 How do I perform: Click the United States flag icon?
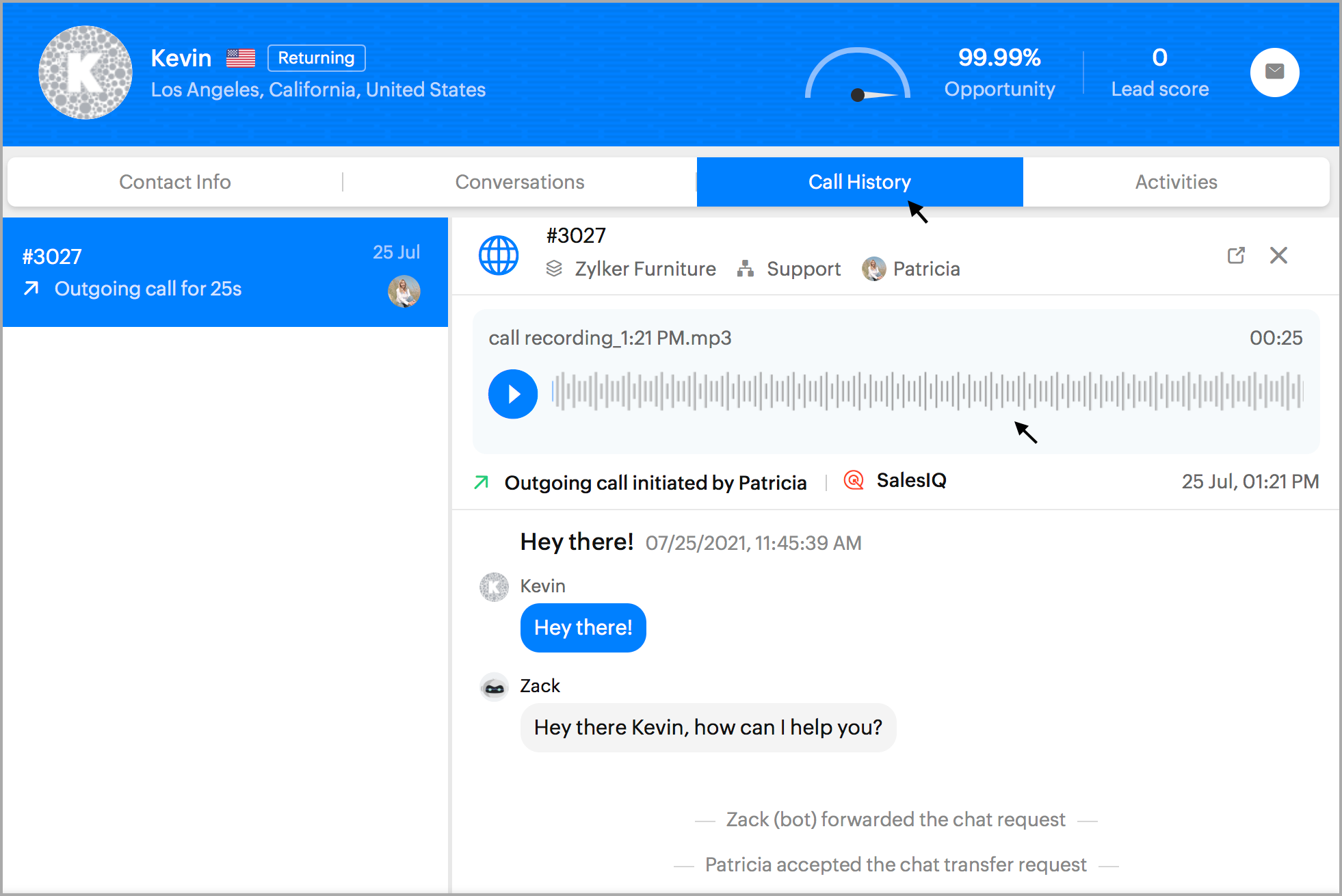(x=241, y=58)
